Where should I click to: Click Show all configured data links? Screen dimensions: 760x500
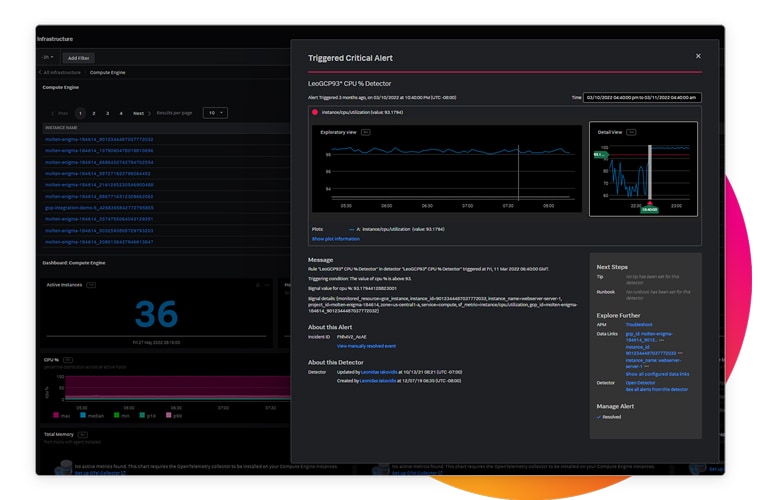click(x=657, y=374)
